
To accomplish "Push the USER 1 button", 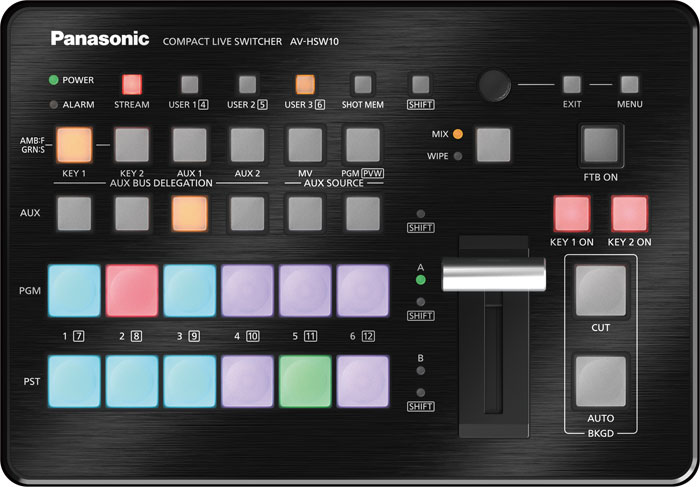I will coord(190,84).
